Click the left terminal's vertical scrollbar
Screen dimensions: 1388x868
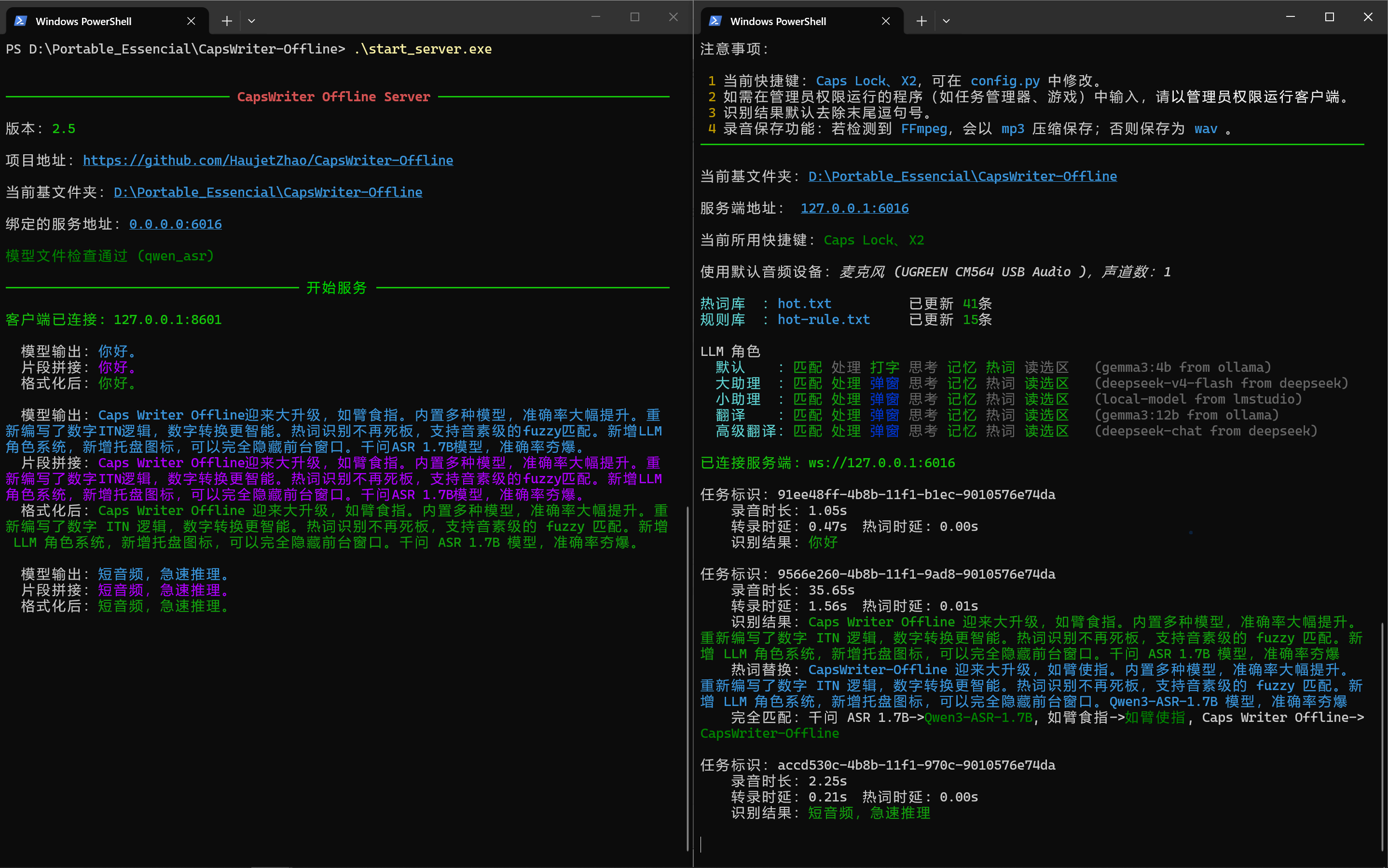point(688,678)
